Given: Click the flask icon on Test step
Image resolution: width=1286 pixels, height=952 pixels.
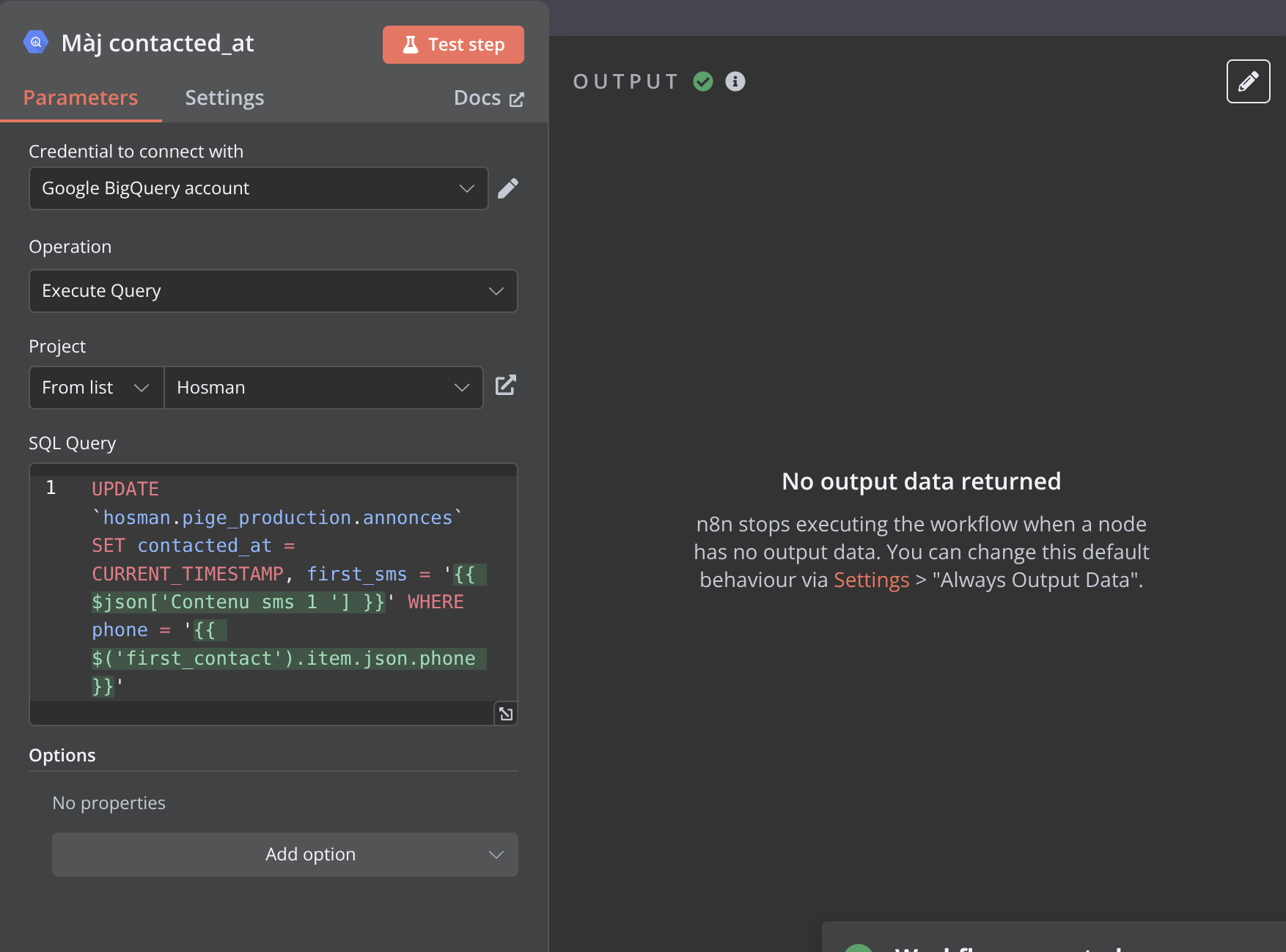Looking at the screenshot, I should click(411, 45).
